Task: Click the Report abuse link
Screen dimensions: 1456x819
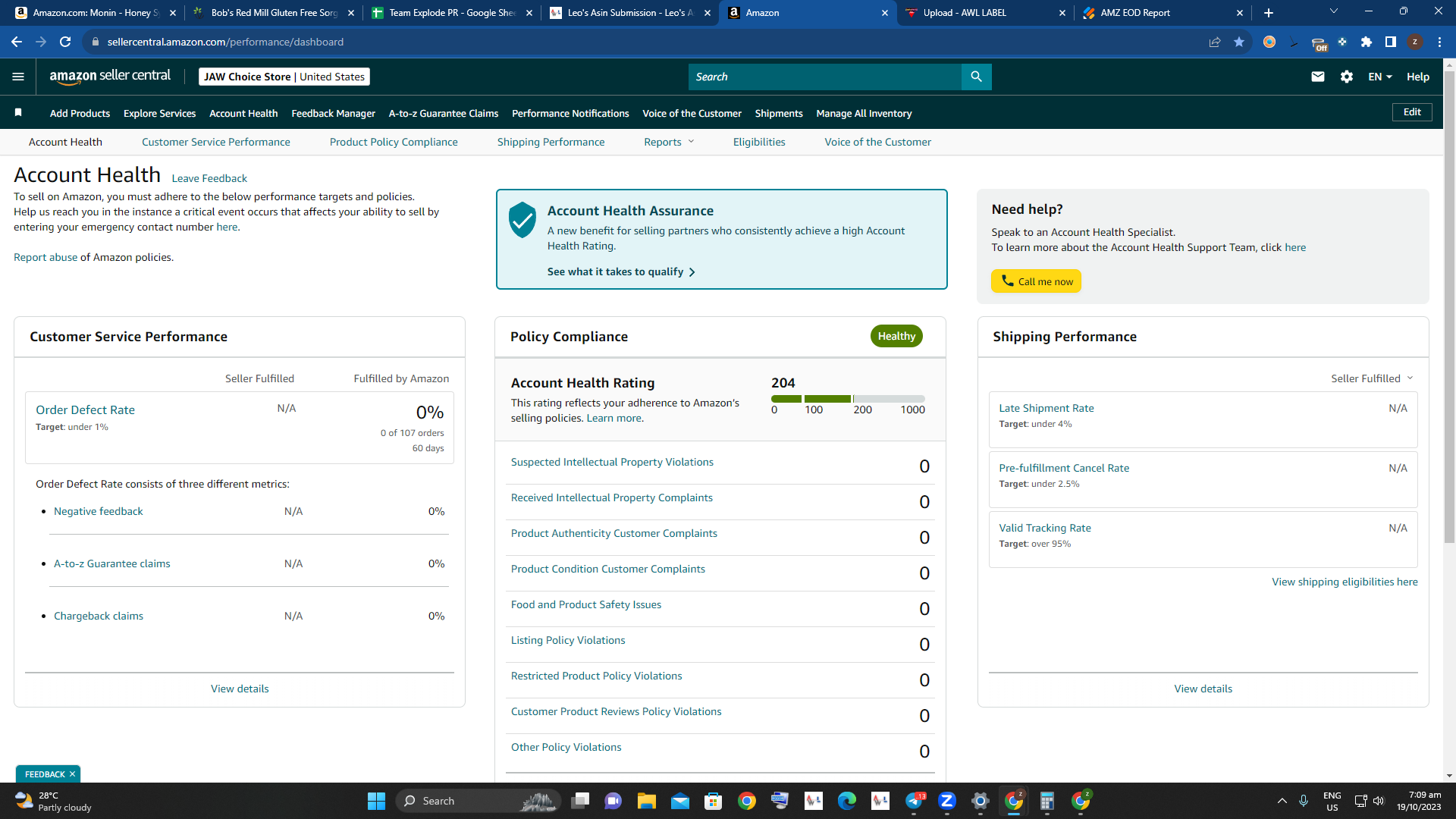Action: [45, 257]
